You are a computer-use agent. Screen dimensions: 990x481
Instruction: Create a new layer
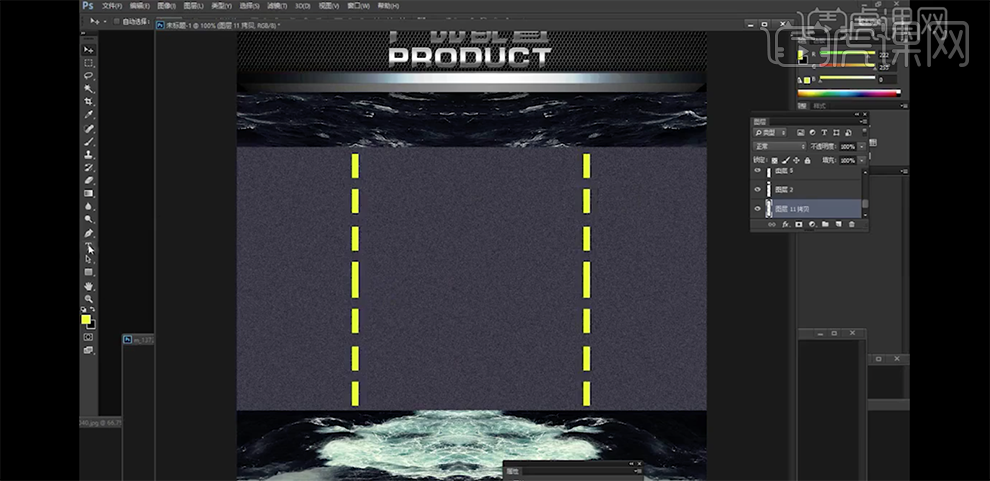(838, 224)
